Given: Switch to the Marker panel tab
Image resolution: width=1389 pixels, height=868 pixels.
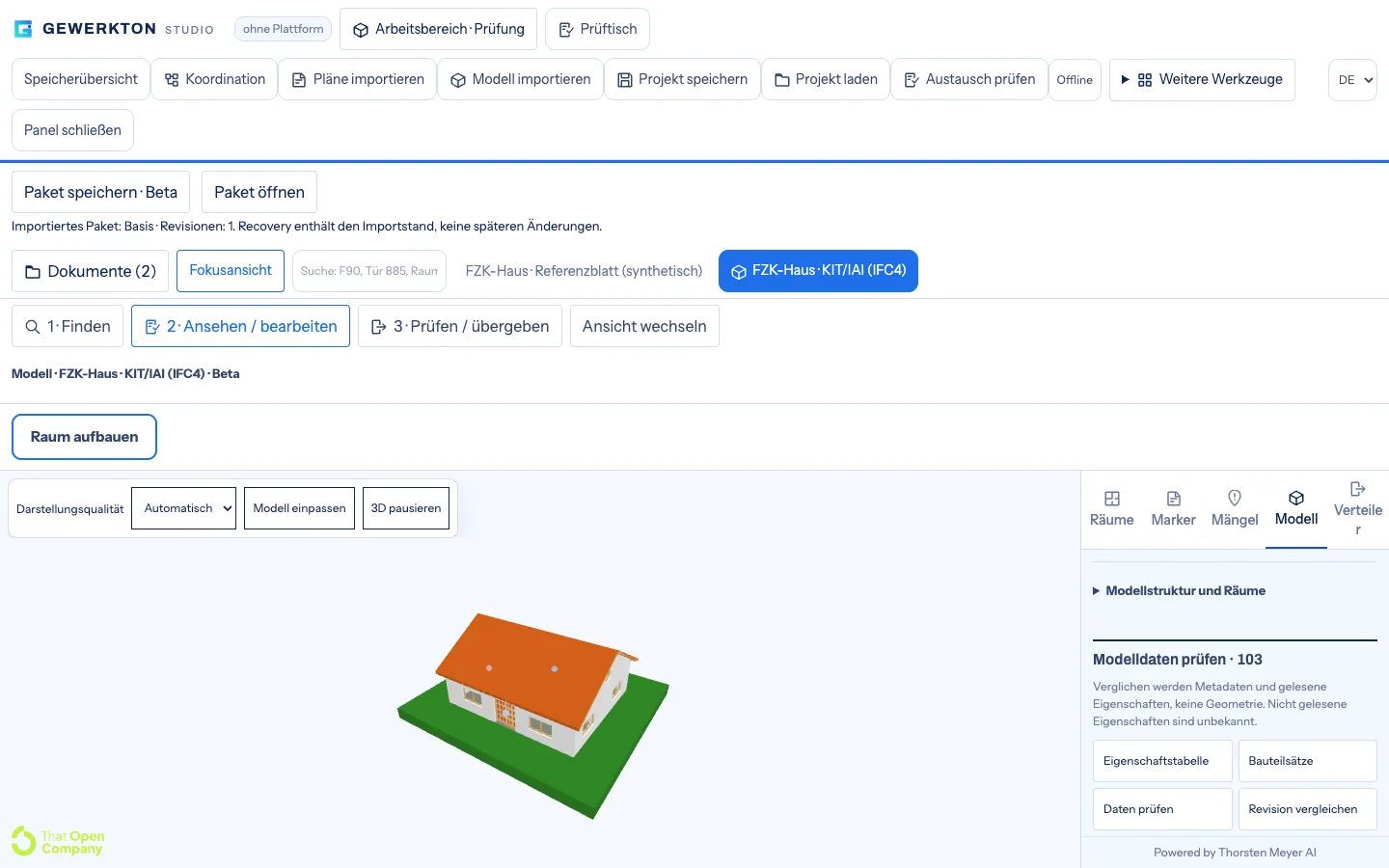Looking at the screenshot, I should tap(1173, 508).
